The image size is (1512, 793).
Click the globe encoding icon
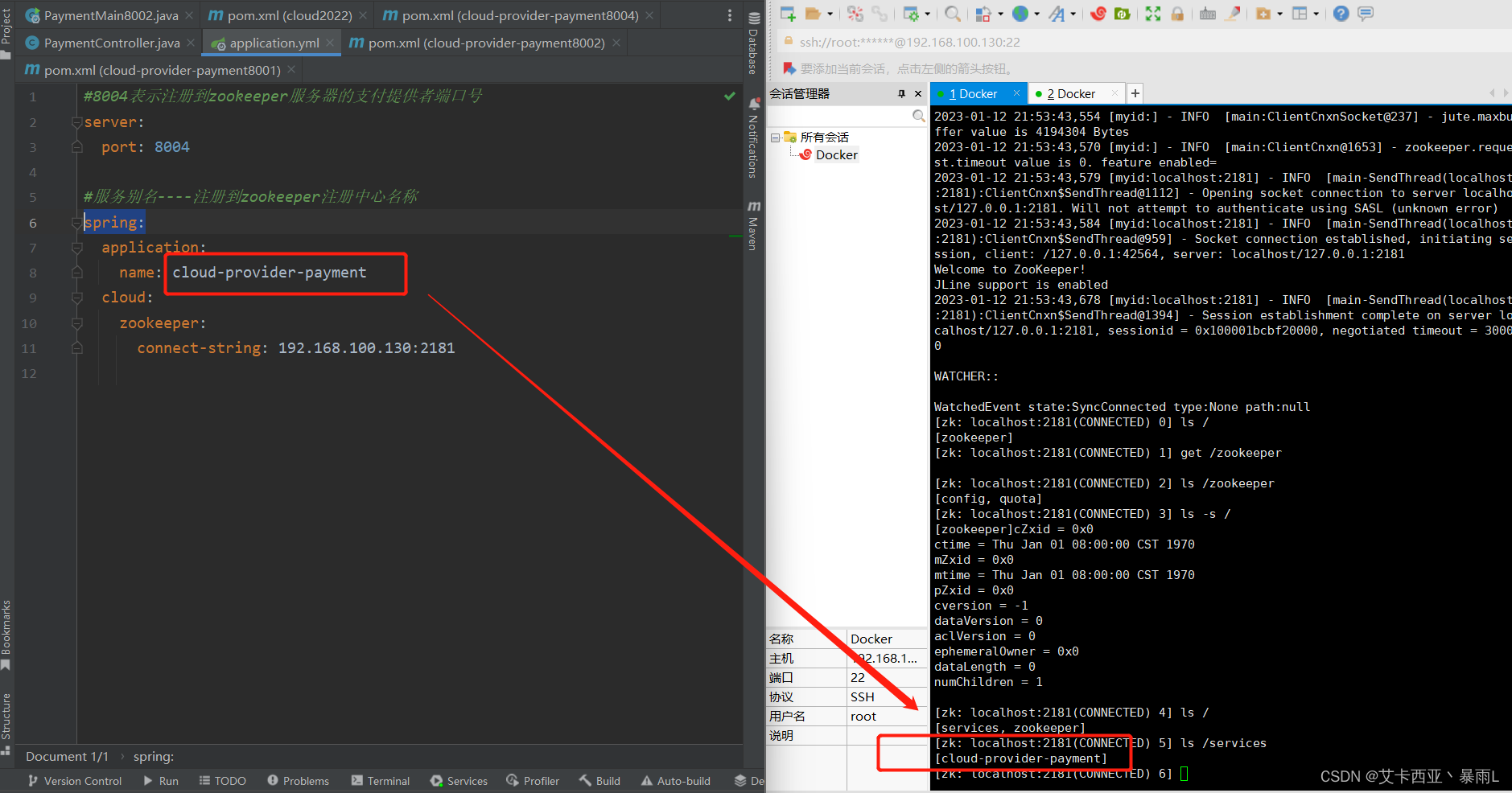point(1020,14)
